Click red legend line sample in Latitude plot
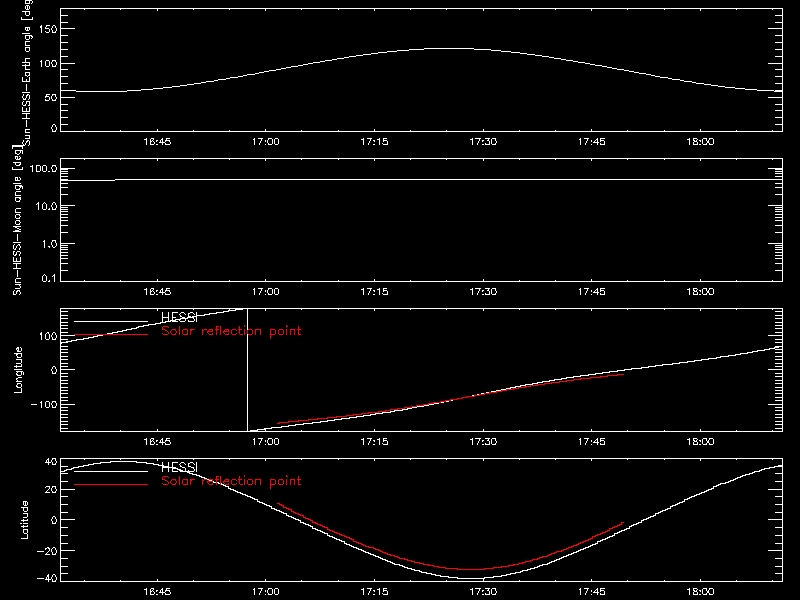800x600 pixels. [x=111, y=485]
